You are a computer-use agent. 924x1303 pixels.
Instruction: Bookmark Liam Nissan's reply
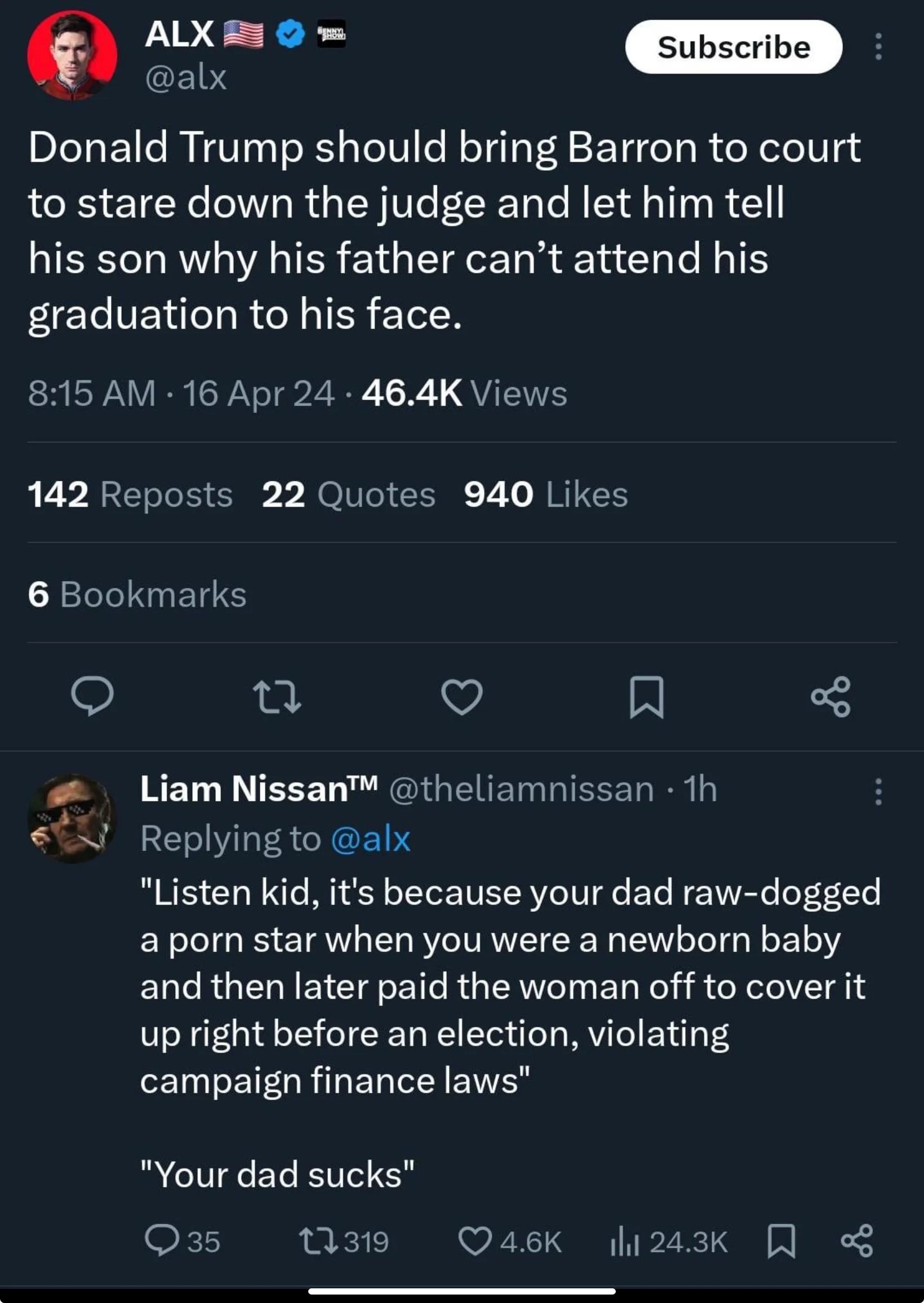pos(782,1242)
